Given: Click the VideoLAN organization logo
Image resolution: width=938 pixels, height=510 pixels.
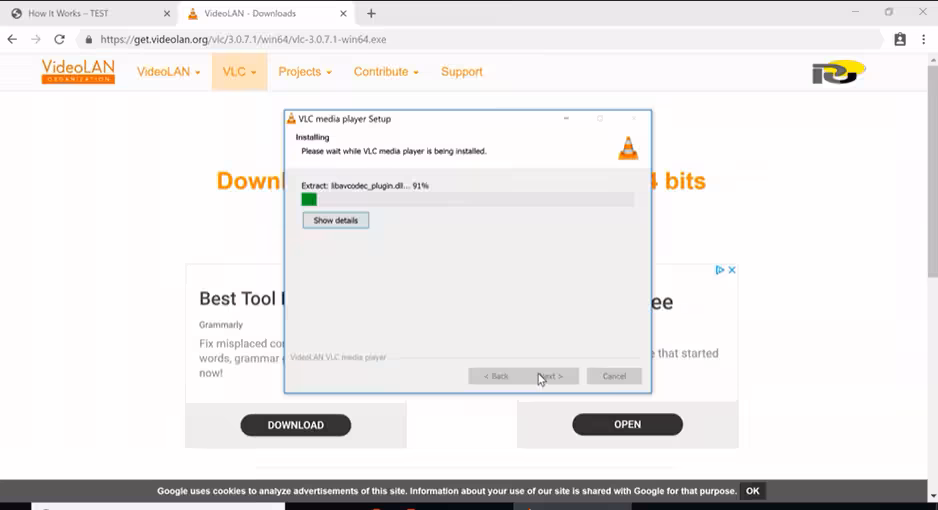Looking at the screenshot, I should pyautogui.click(x=78, y=71).
